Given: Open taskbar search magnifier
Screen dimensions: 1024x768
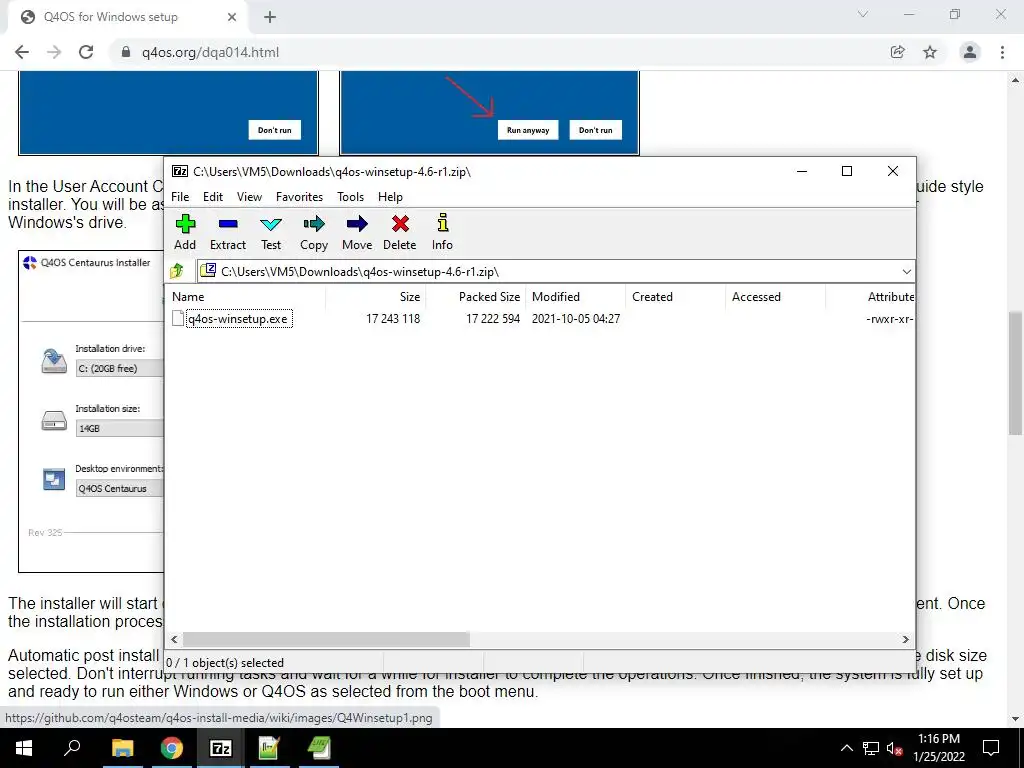Looking at the screenshot, I should 72,748.
